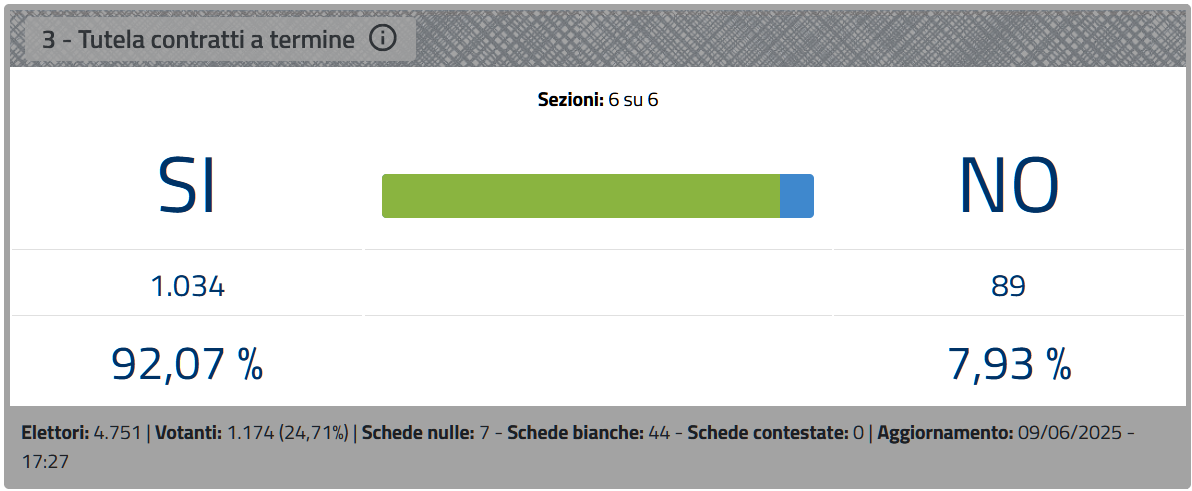
Task: Click the green SI portion of bar
Action: point(581,196)
